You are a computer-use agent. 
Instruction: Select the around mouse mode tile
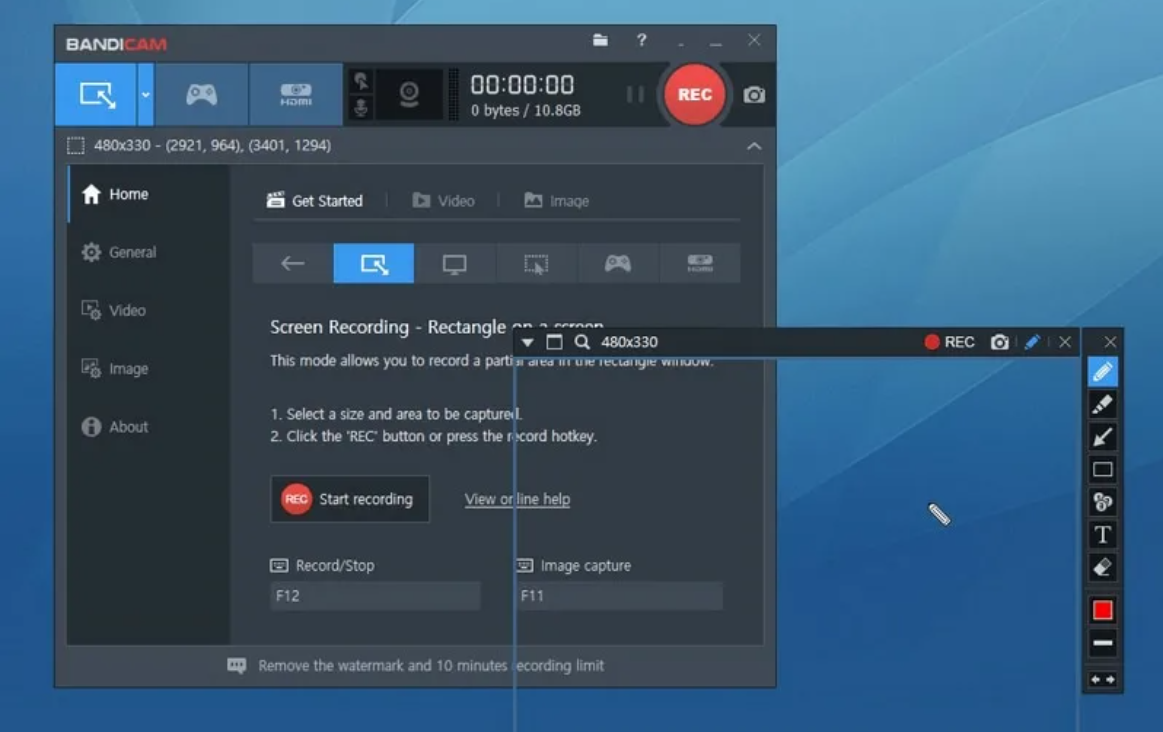click(536, 263)
